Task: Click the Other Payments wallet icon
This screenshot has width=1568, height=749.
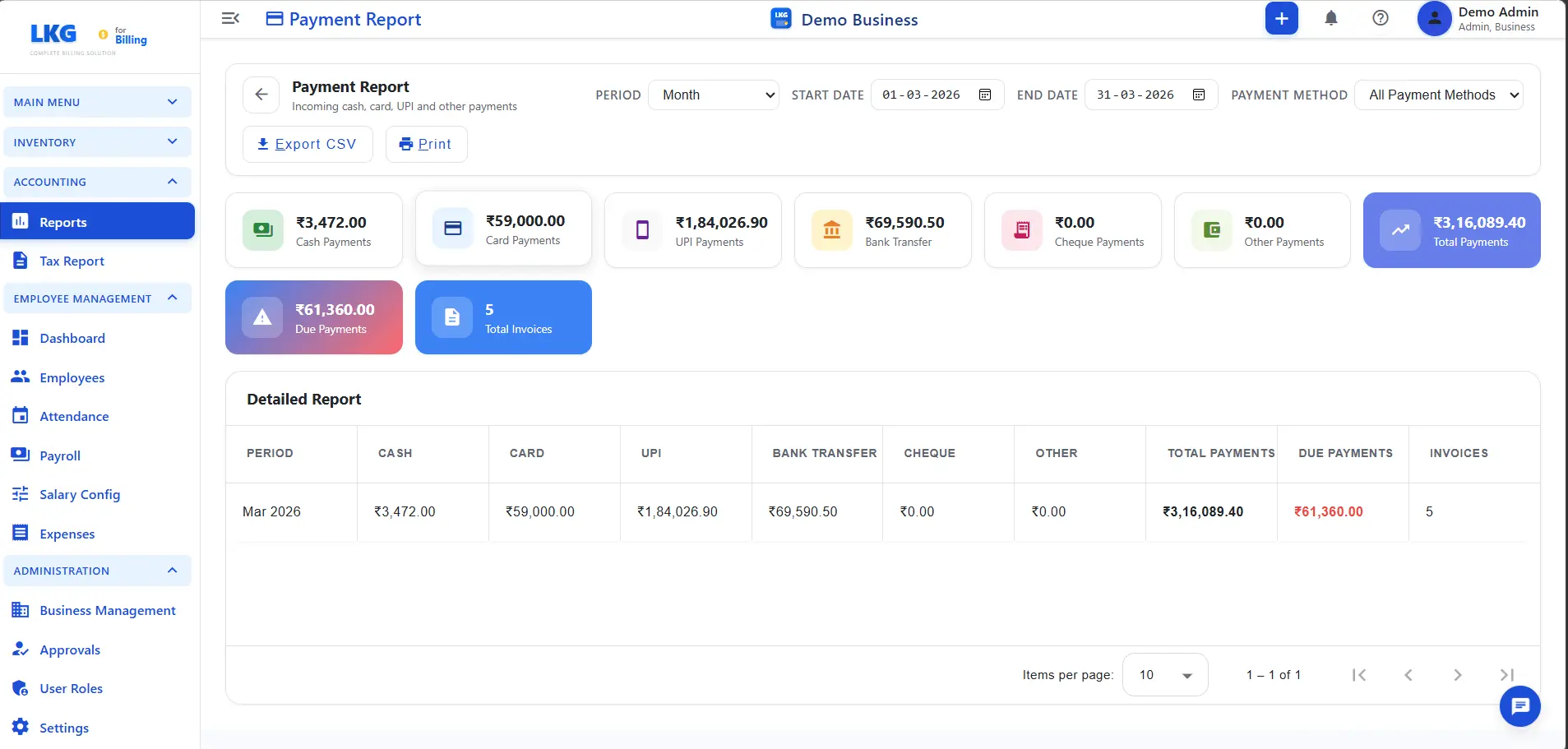Action: coord(1212,229)
